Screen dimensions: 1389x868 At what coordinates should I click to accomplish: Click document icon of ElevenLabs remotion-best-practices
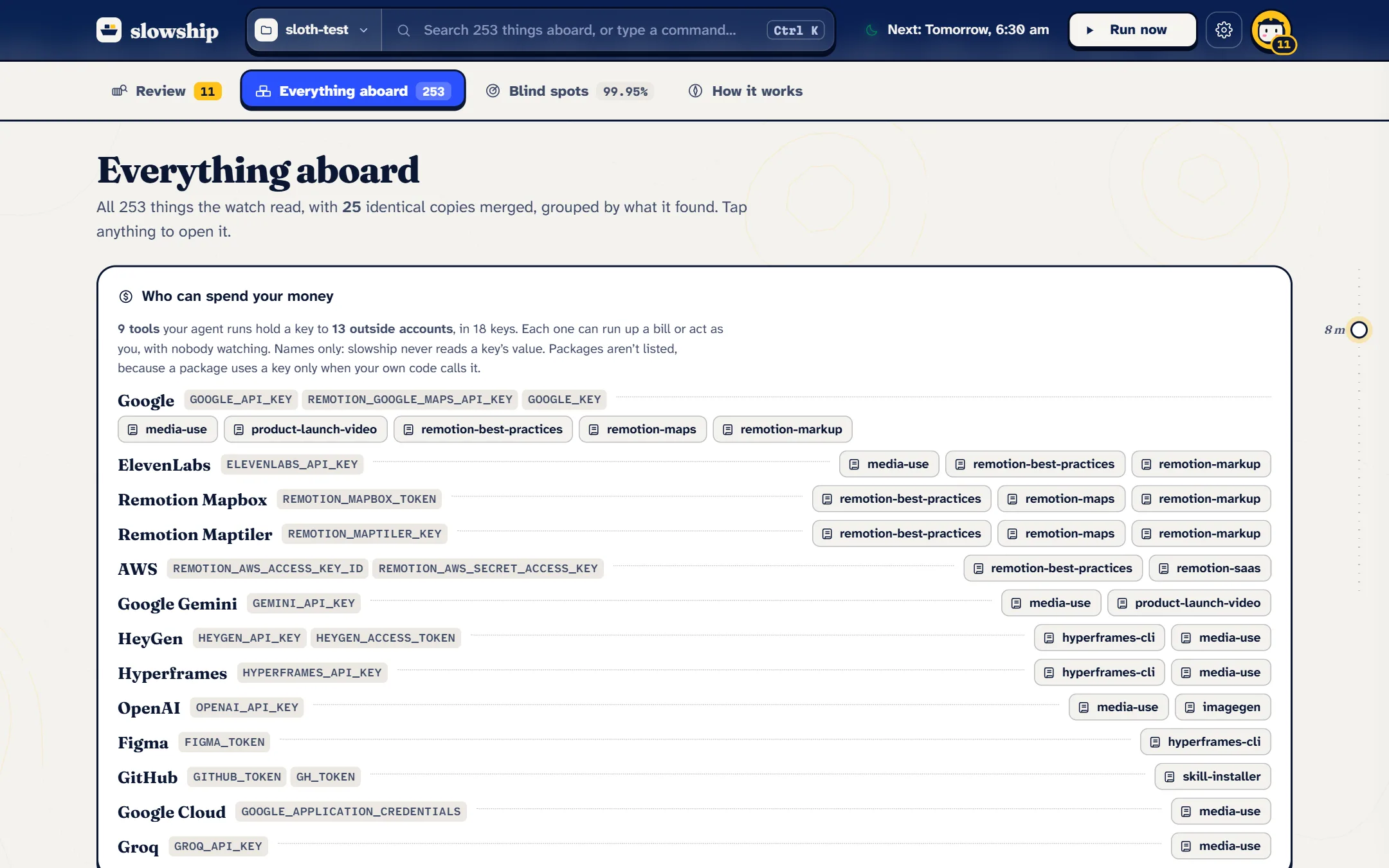960,464
